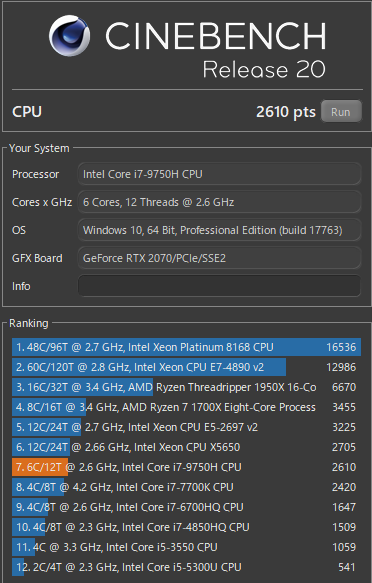Screen dimensions: 372x583
Task: Select the Xeon X5650 ranking row
Action: pyautogui.click(x=186, y=447)
